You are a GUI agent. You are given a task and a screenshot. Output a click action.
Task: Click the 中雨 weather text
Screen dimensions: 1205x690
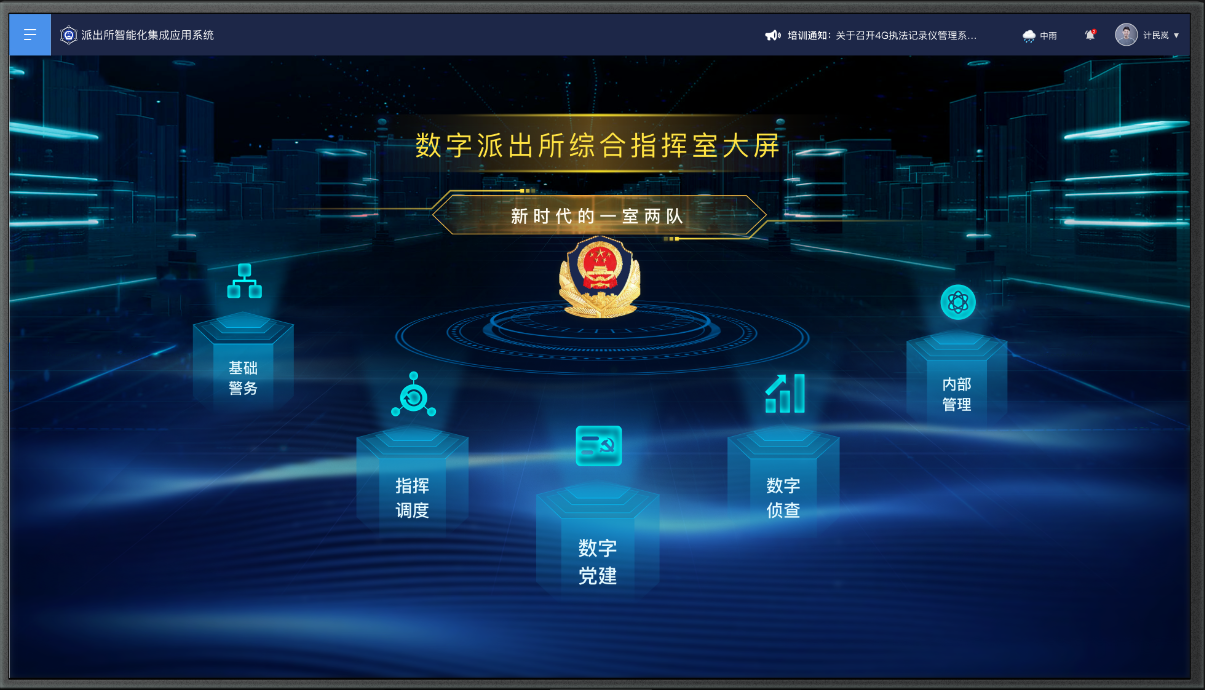1048,36
